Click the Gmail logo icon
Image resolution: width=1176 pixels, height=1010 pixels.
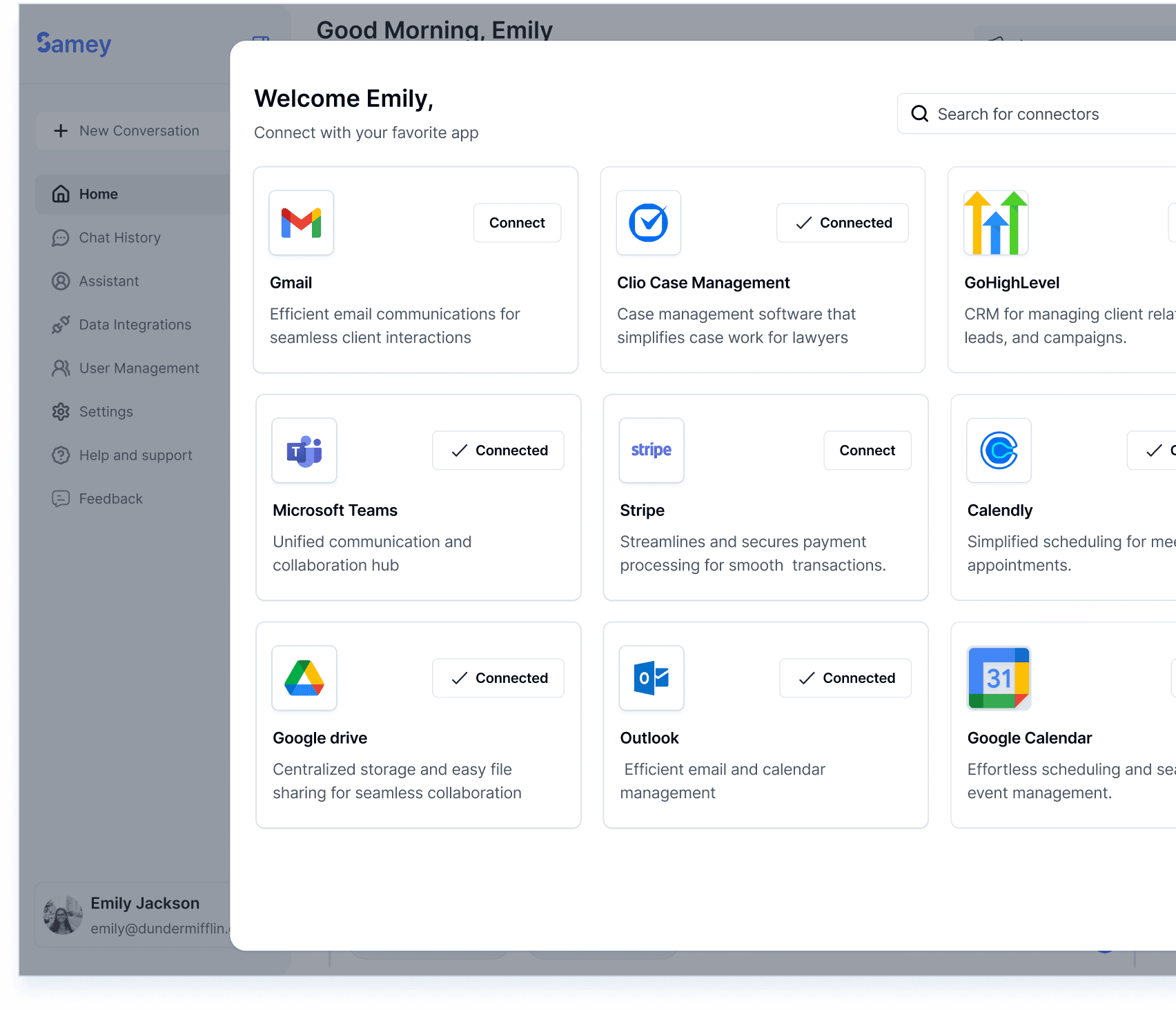point(302,223)
